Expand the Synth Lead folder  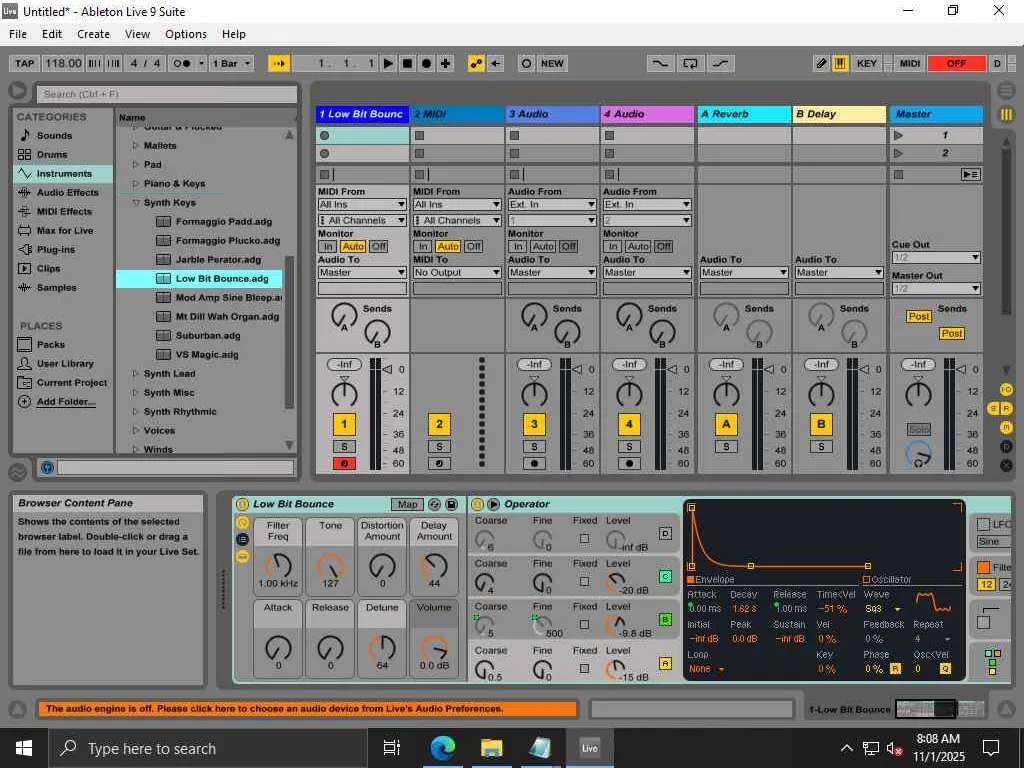tap(136, 374)
